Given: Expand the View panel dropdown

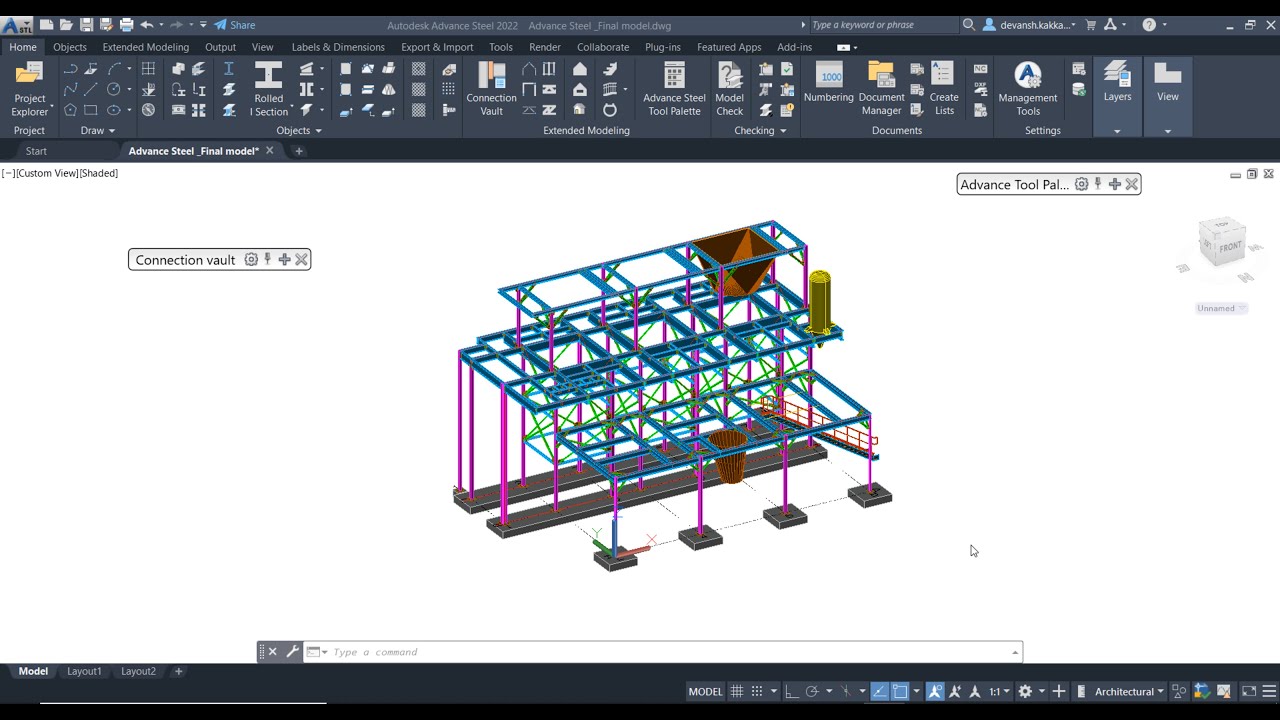Looking at the screenshot, I should point(1167,131).
